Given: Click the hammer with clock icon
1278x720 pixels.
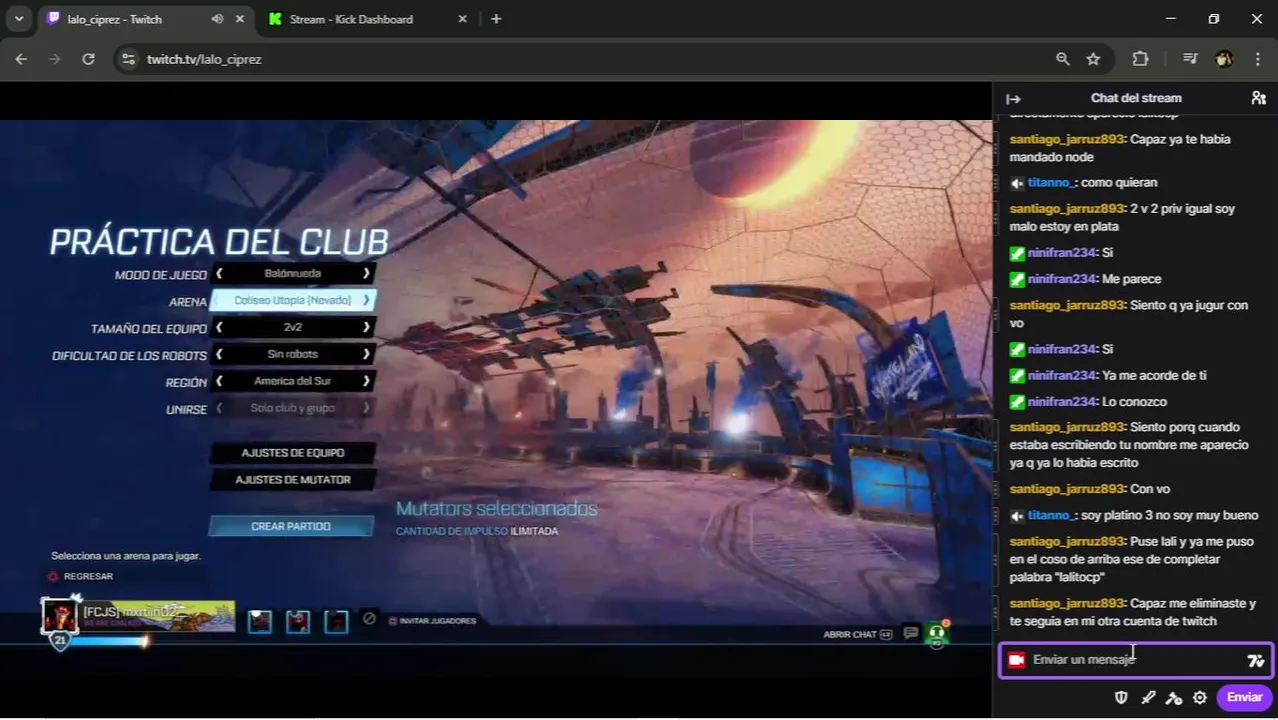Looking at the screenshot, I should 1174,697.
